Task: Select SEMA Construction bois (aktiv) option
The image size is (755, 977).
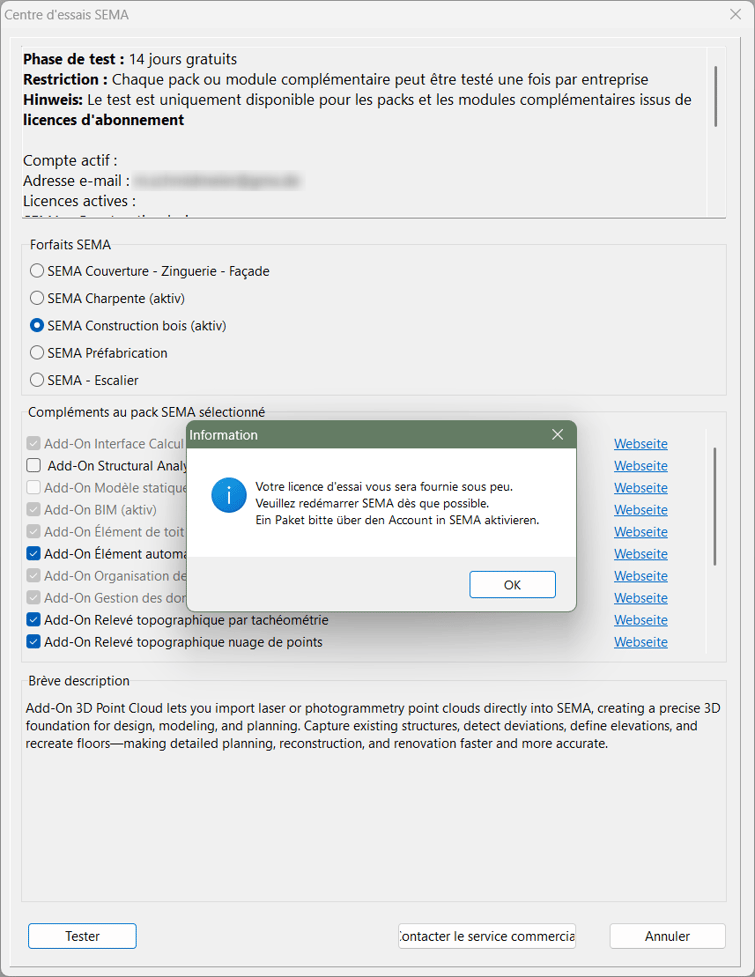Action: tap(37, 326)
